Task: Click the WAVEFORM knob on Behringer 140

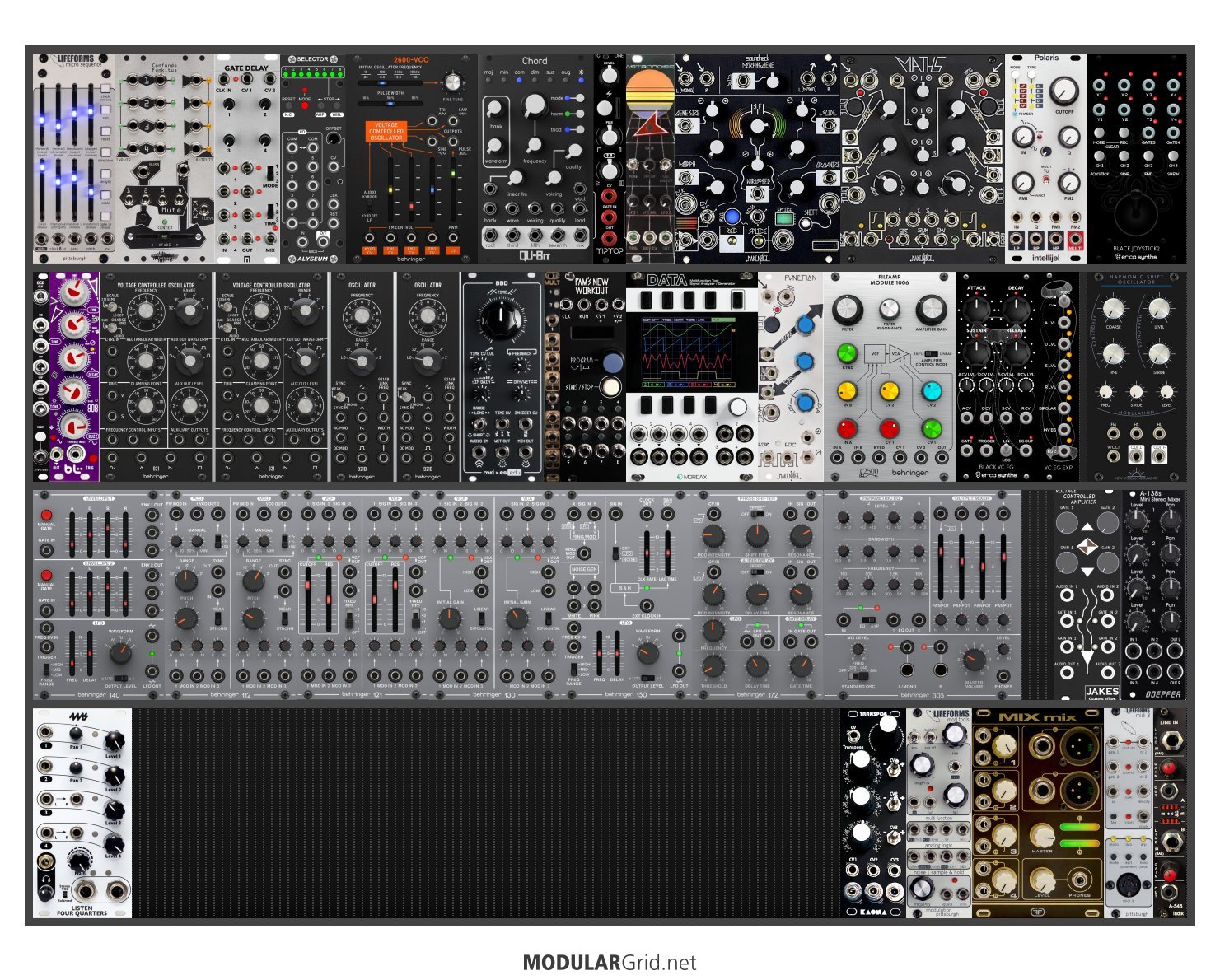Action: coord(120,655)
